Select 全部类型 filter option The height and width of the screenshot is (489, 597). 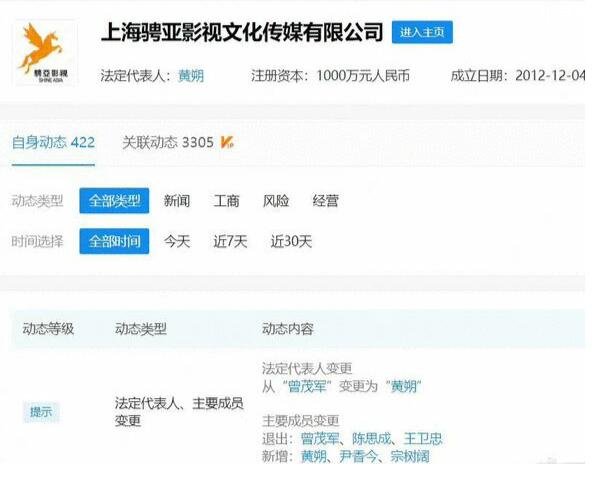click(x=114, y=201)
